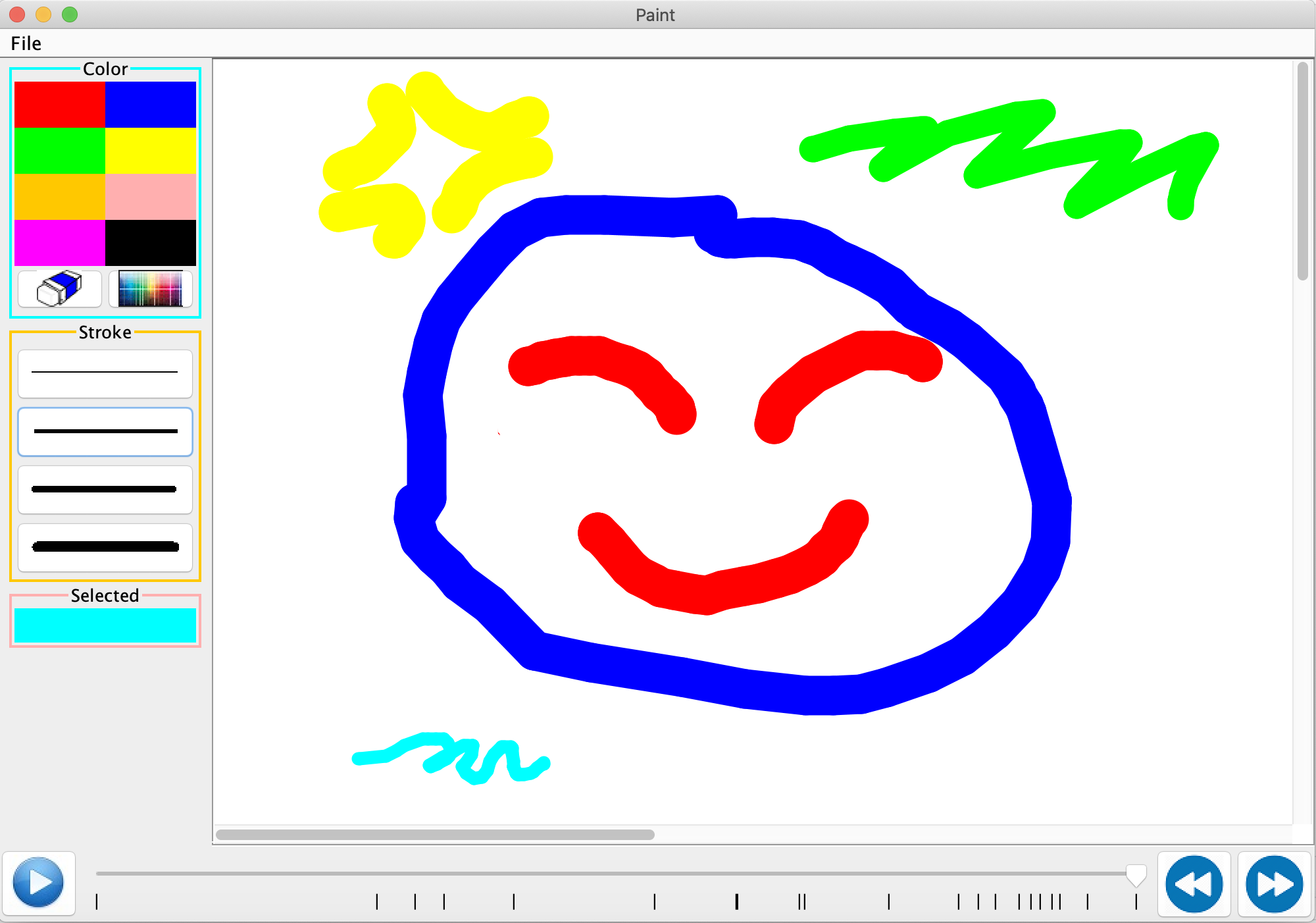Viewport: 1316px width, 923px height.
Task: Click the rewind button
Action: tap(1194, 884)
